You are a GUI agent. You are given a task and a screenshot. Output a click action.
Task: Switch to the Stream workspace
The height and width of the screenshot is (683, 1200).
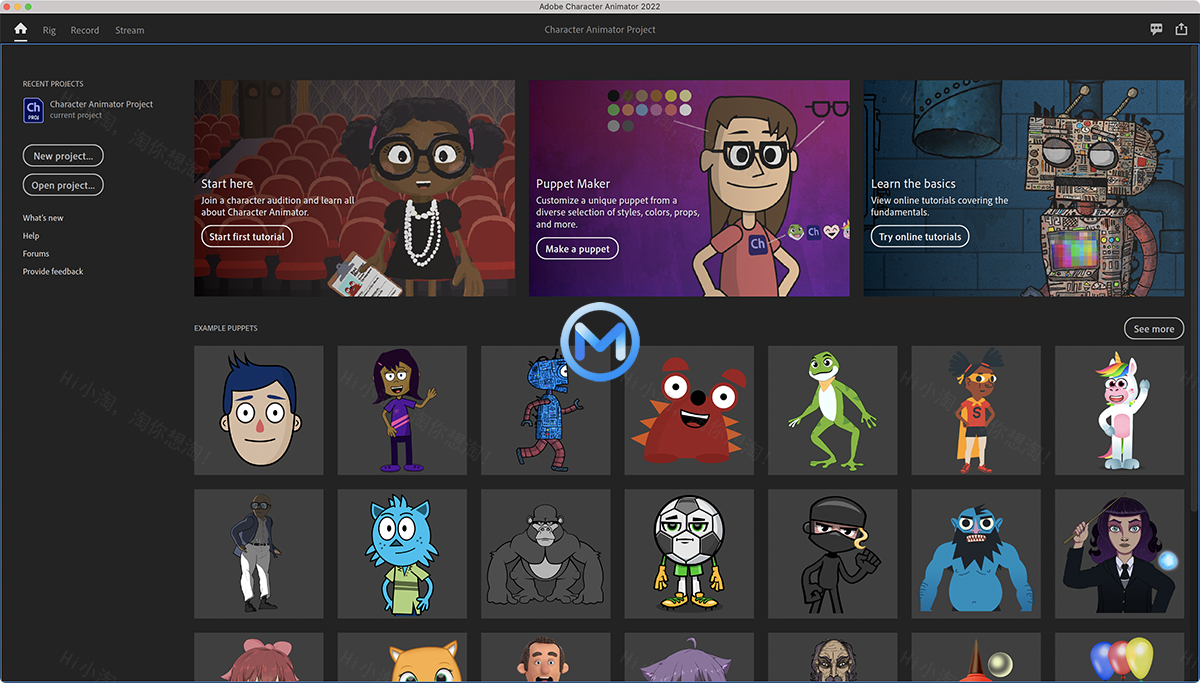129,30
